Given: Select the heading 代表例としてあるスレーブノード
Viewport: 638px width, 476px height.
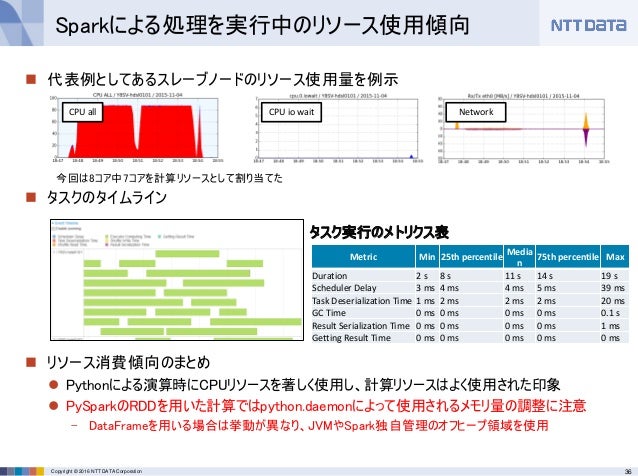Looking at the screenshot, I should (223, 79).
